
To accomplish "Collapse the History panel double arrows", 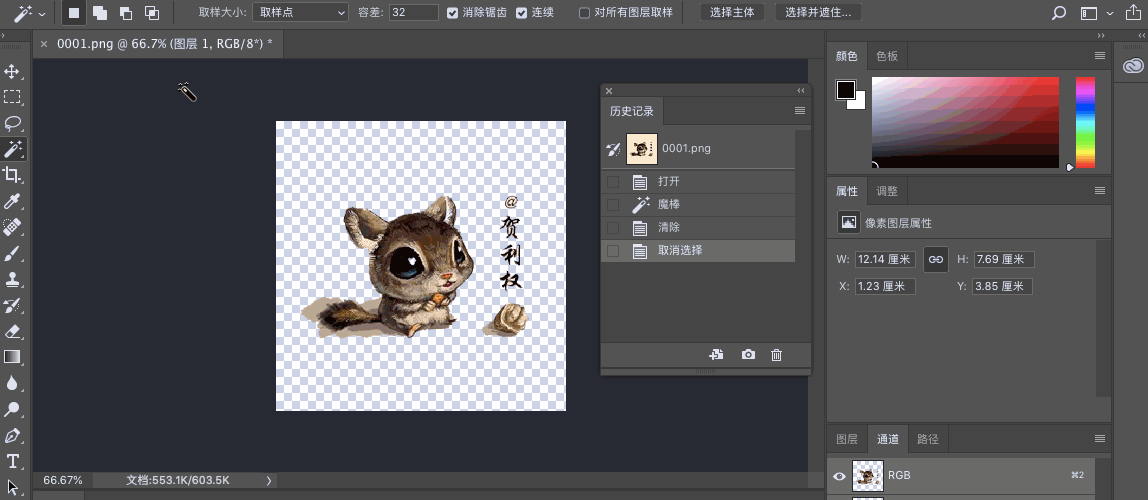I will [801, 91].
